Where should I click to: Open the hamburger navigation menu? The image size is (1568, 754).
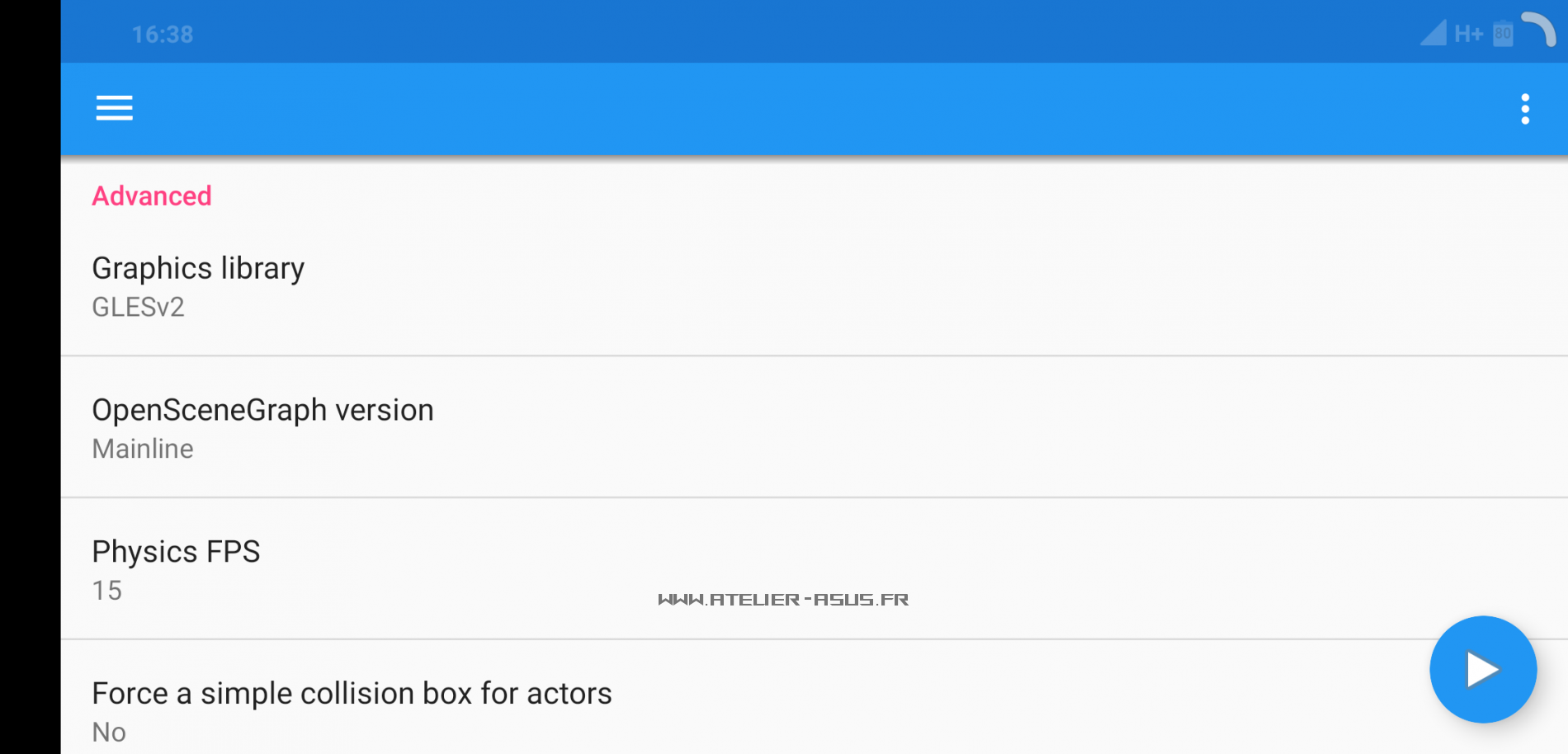pos(114,108)
